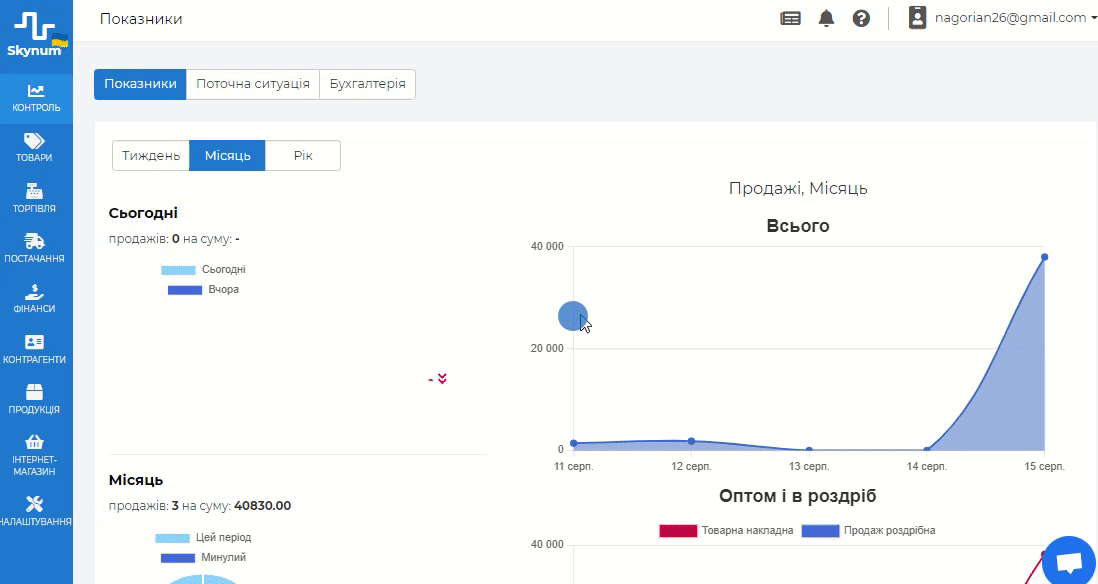Viewport: 1098px width, 584px height.
Task: Open the Контроль sidebar section
Action: pos(36,99)
